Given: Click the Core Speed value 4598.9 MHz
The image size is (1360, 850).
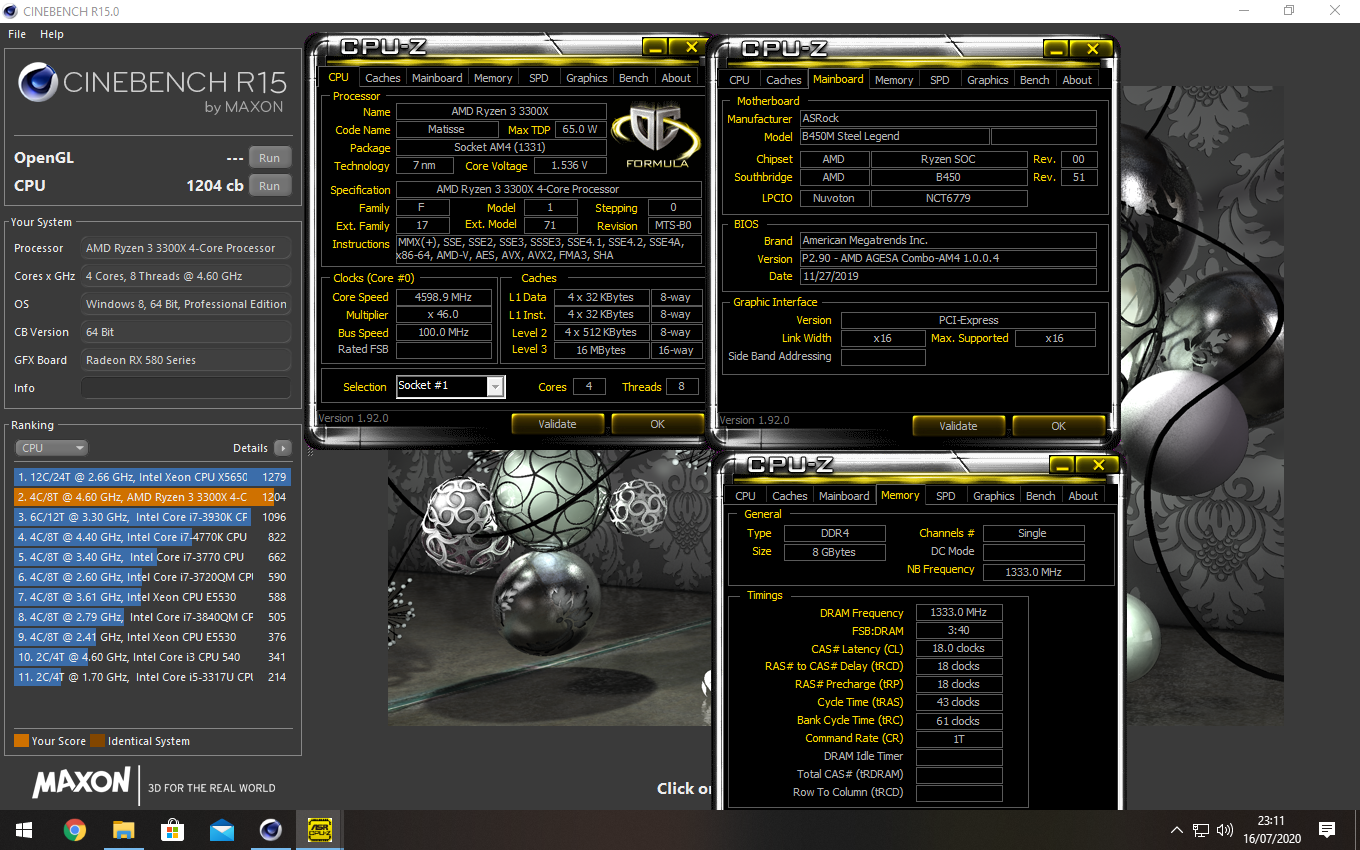Looking at the screenshot, I should tap(444, 297).
